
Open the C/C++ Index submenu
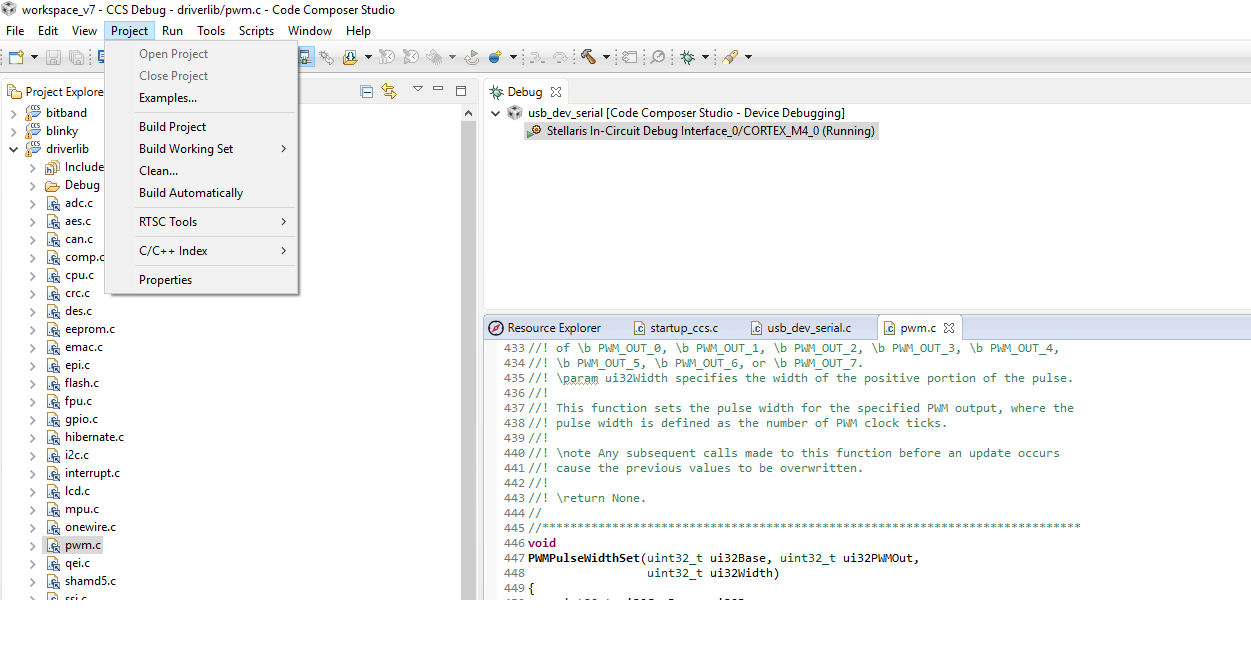(x=201, y=251)
